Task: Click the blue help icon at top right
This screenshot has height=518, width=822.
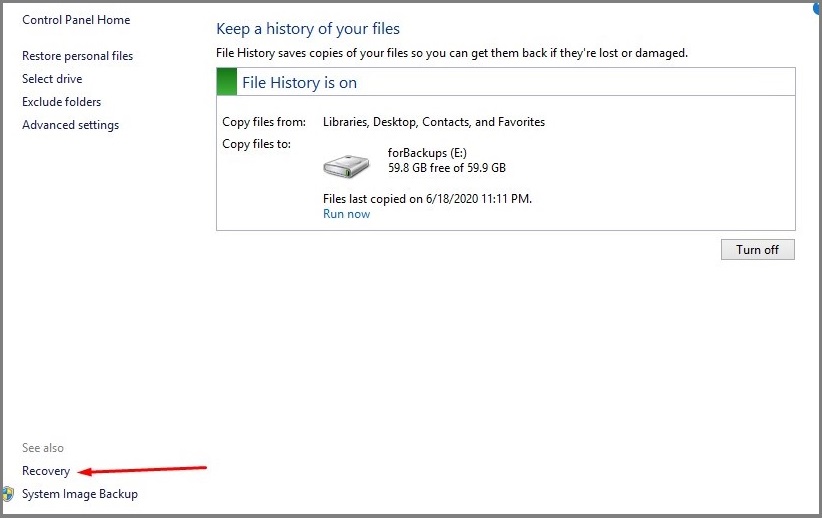Action: [x=816, y=6]
